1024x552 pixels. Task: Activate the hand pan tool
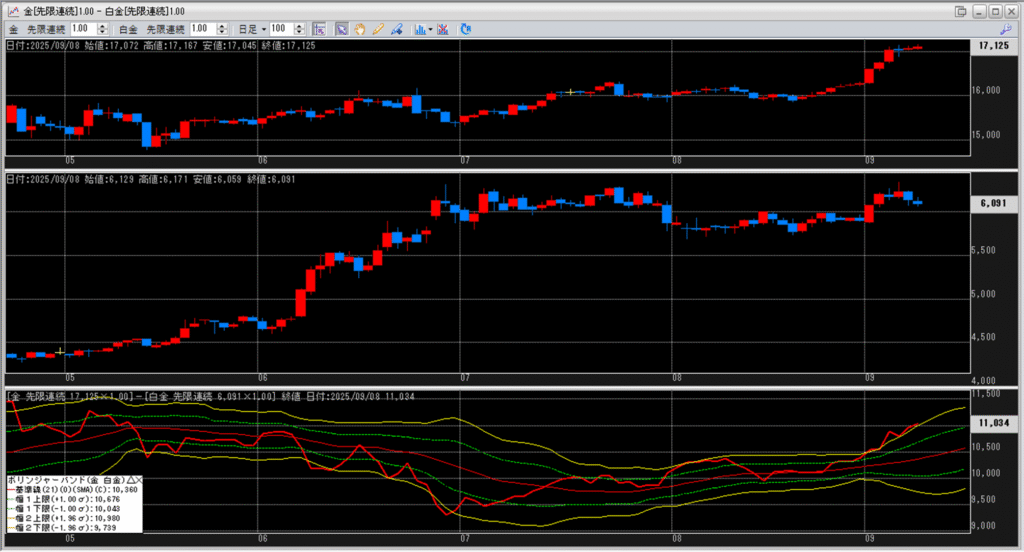click(359, 30)
